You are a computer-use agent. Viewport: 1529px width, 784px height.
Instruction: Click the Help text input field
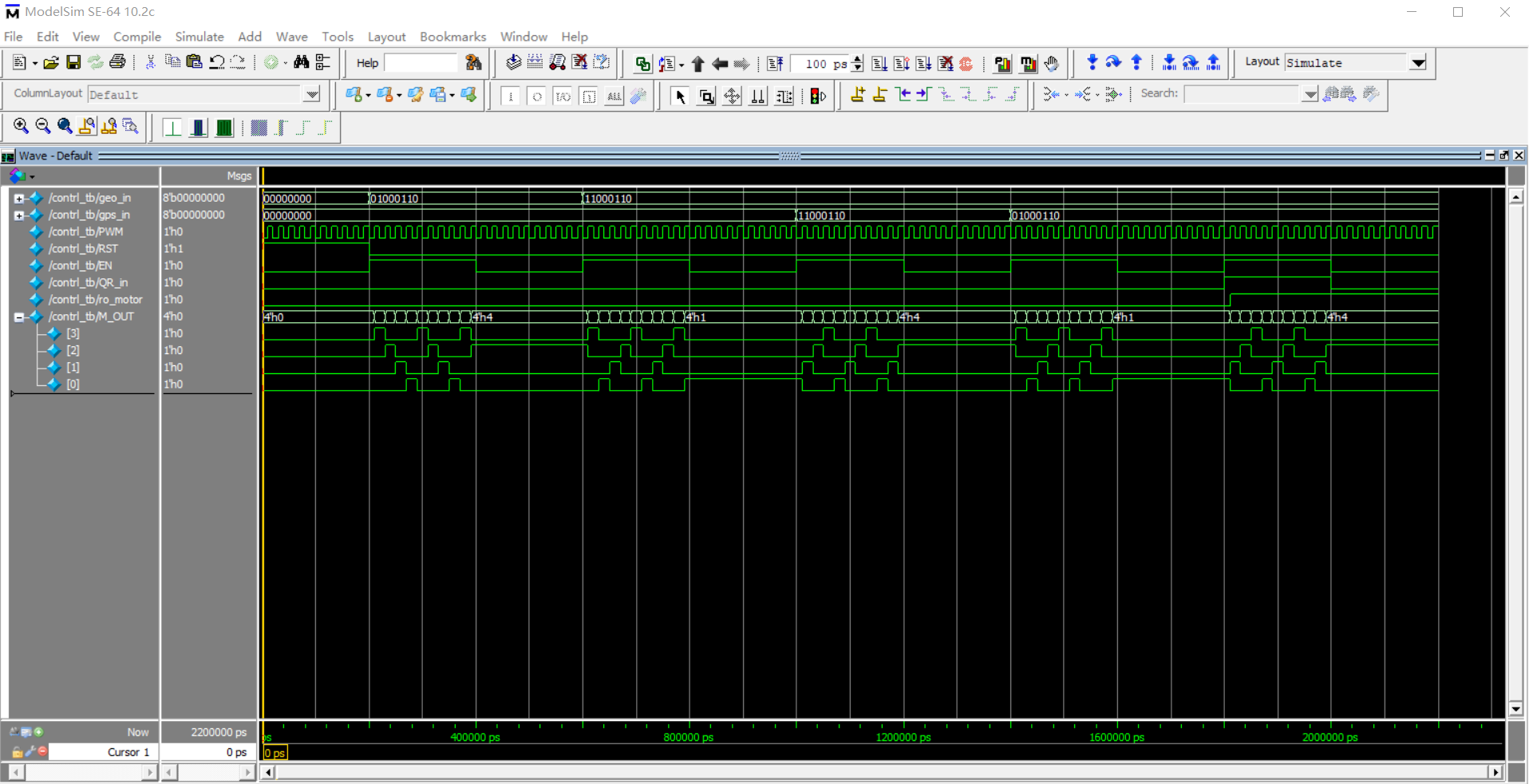tap(421, 63)
